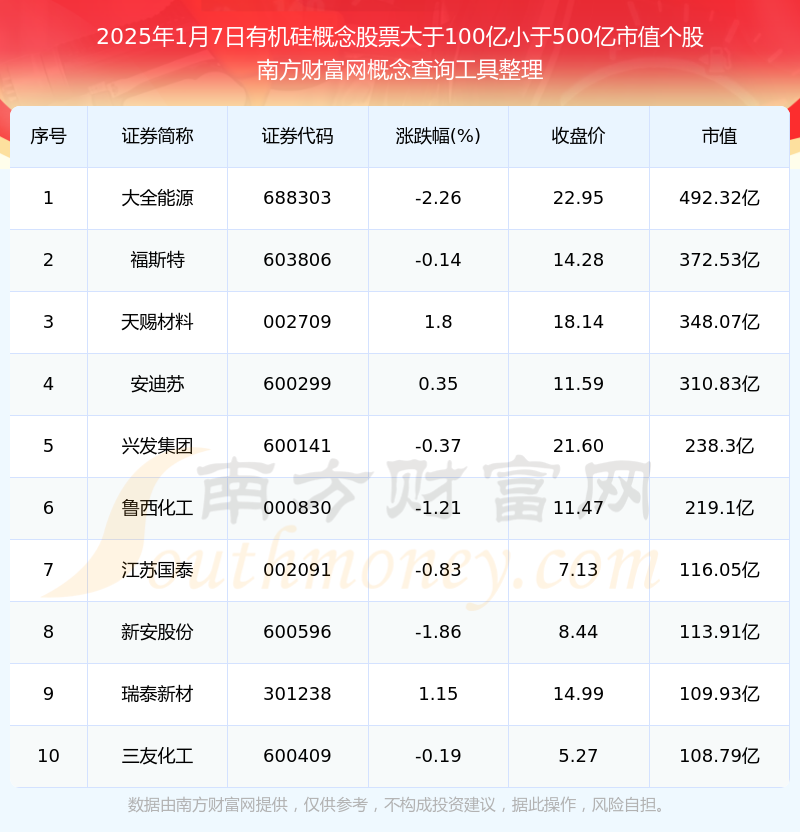Viewport: 800px width, 832px height.
Task: Click stock code 600299
Action: 298,384
